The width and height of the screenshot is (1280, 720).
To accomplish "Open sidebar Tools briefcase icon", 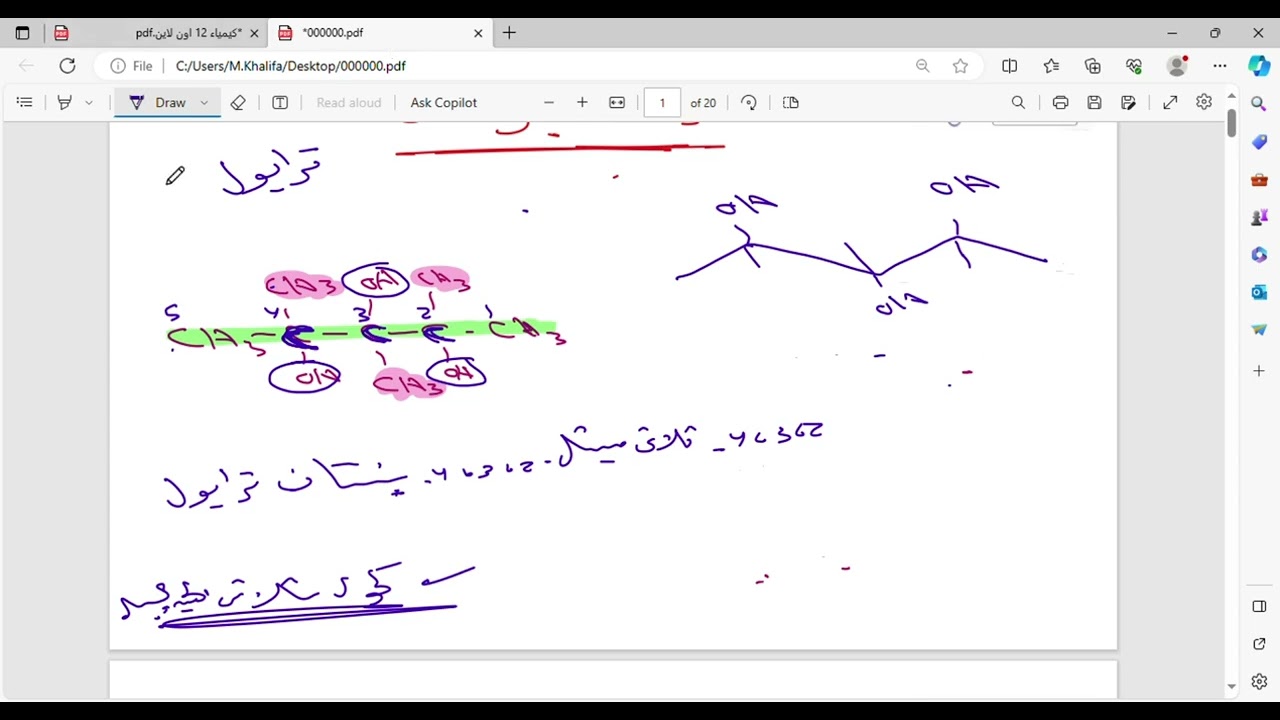I will pyautogui.click(x=1259, y=180).
